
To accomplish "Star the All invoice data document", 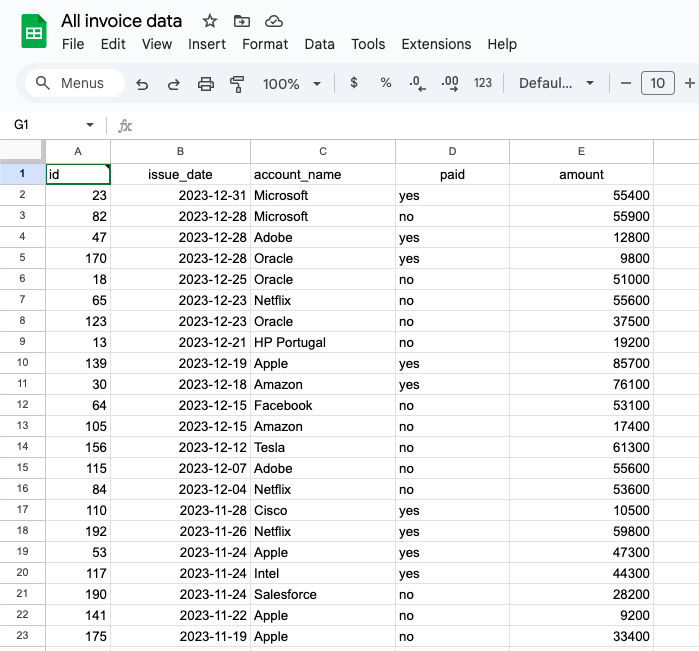I will (210, 21).
